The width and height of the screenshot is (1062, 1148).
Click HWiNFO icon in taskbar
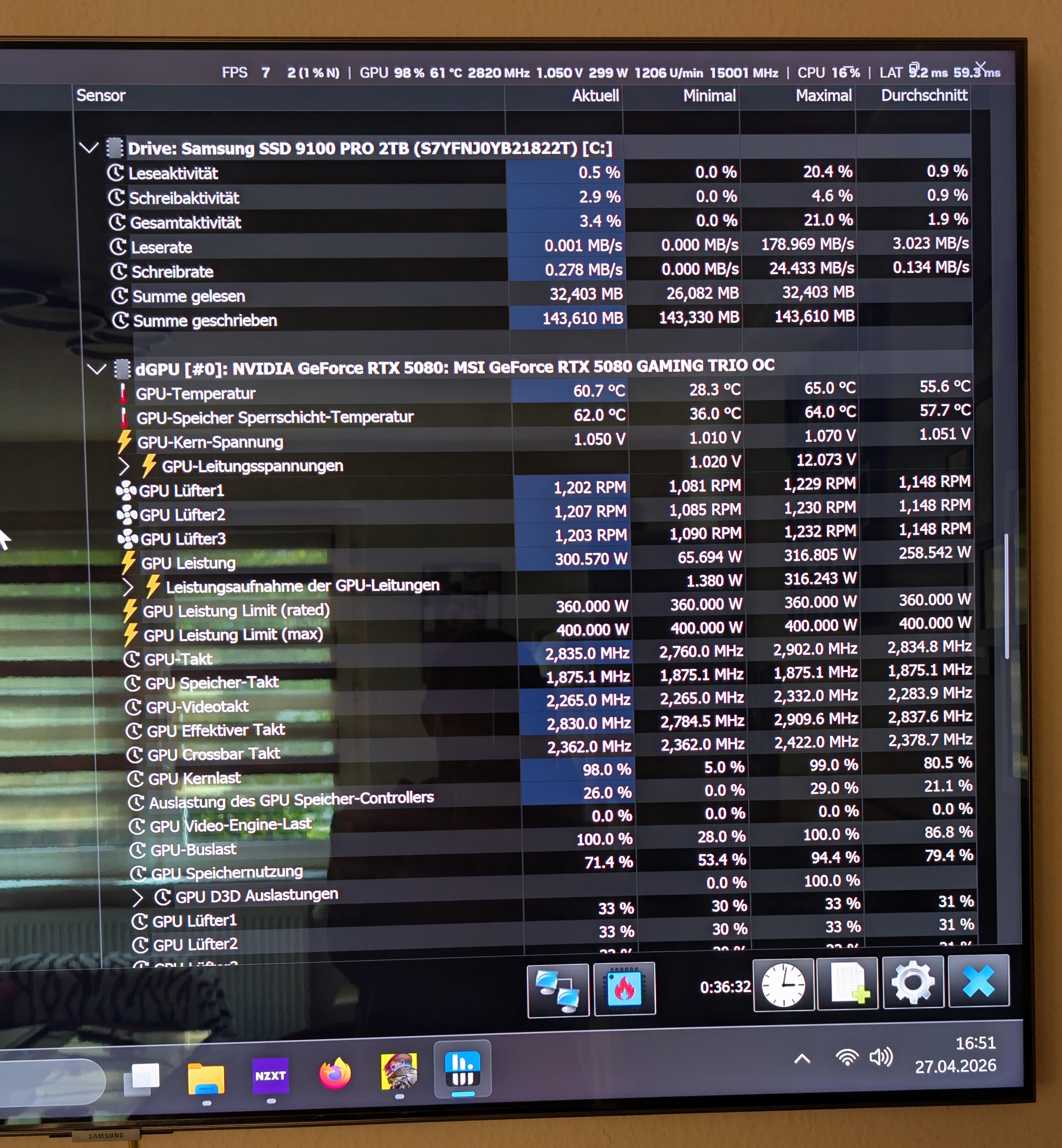click(462, 1069)
